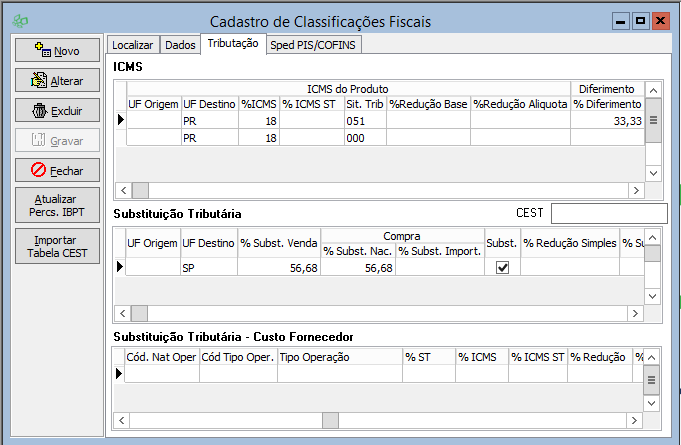Image resolution: width=681 pixels, height=445 pixels.
Task: Open the Localizar tab
Action: coord(133,45)
